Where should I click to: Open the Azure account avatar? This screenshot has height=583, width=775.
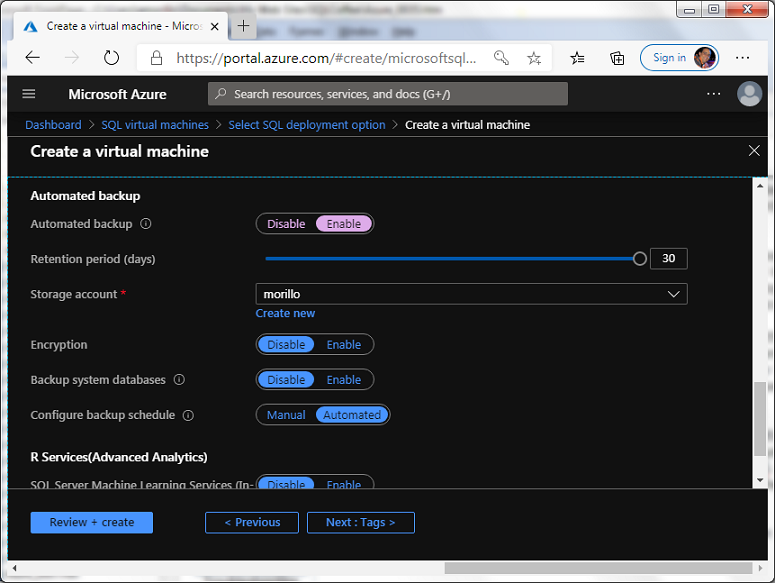[749, 94]
